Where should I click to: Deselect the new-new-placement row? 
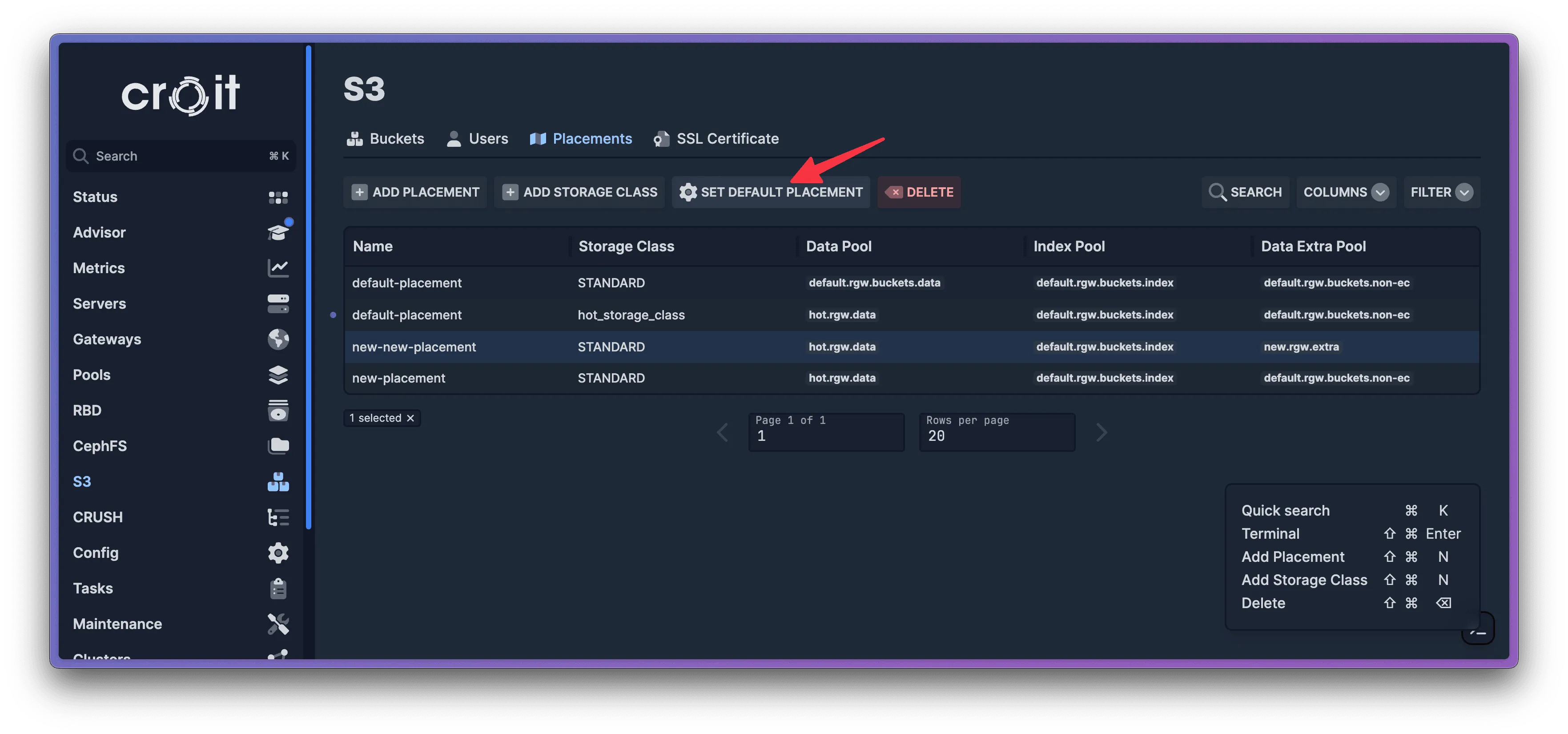coord(414,347)
